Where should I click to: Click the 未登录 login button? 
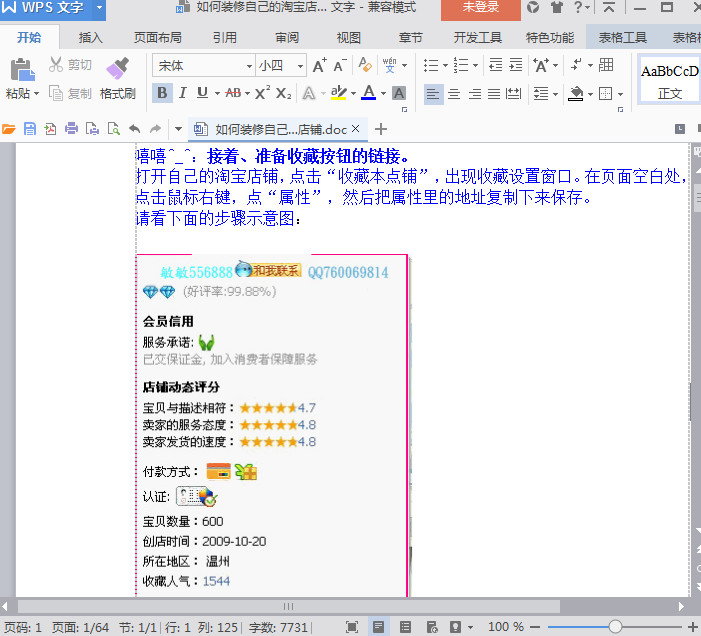click(x=480, y=8)
